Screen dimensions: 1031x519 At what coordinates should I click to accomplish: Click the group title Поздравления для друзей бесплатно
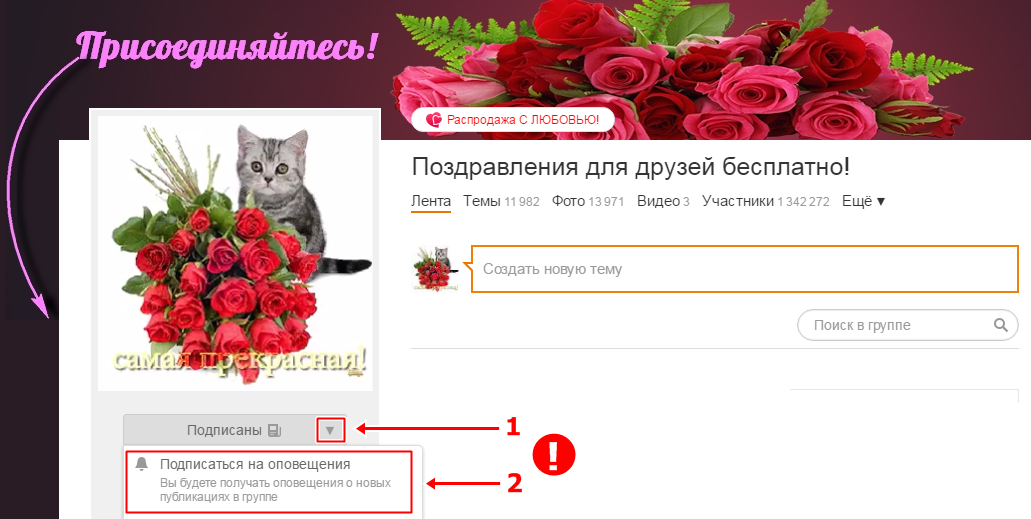[631, 167]
